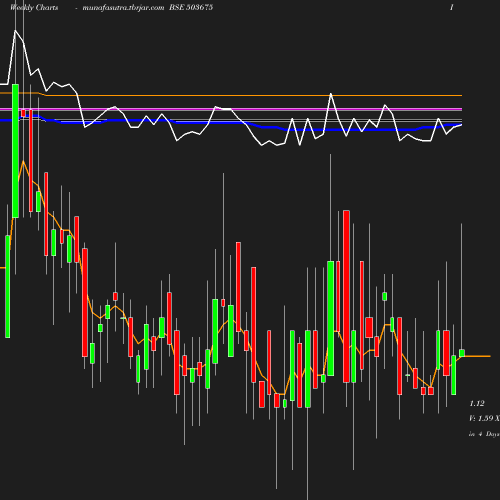Image resolution: width=500 pixels, height=500 pixels.
Task: Click the 'V: 1.59 X' volume text
Action: pos(484,418)
